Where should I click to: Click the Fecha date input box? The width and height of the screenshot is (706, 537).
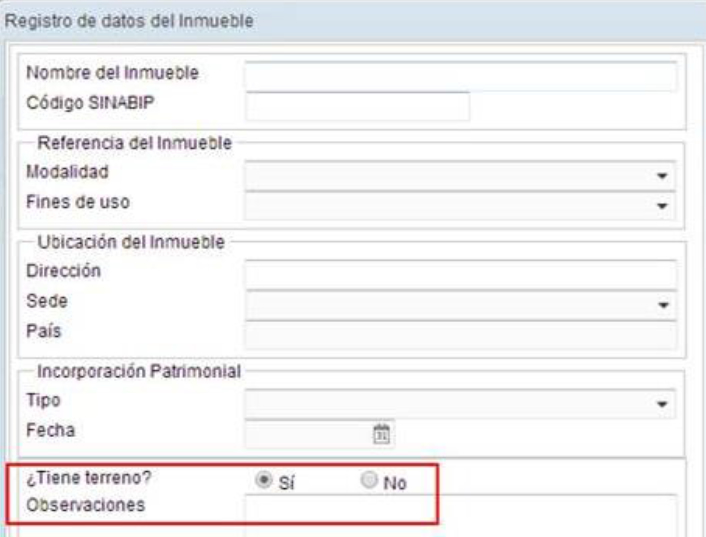(307, 433)
